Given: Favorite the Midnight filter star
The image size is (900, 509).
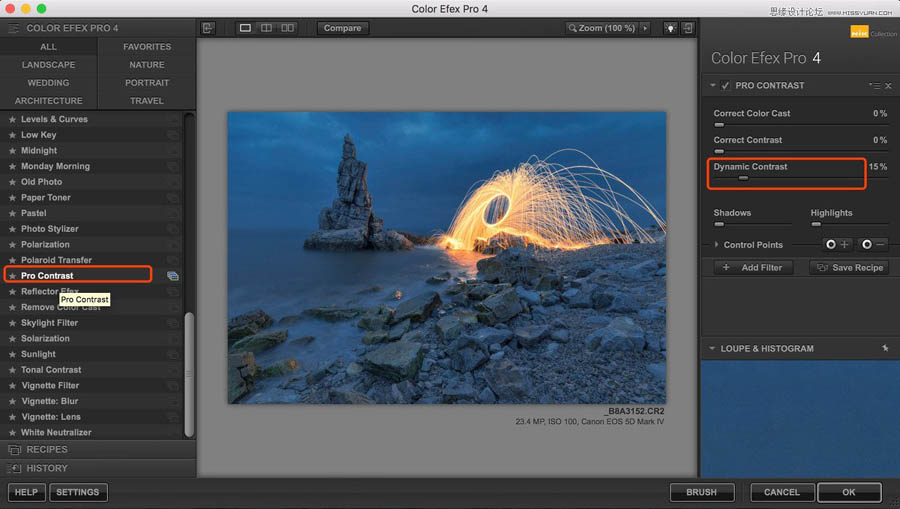Looking at the screenshot, I should click(x=12, y=151).
